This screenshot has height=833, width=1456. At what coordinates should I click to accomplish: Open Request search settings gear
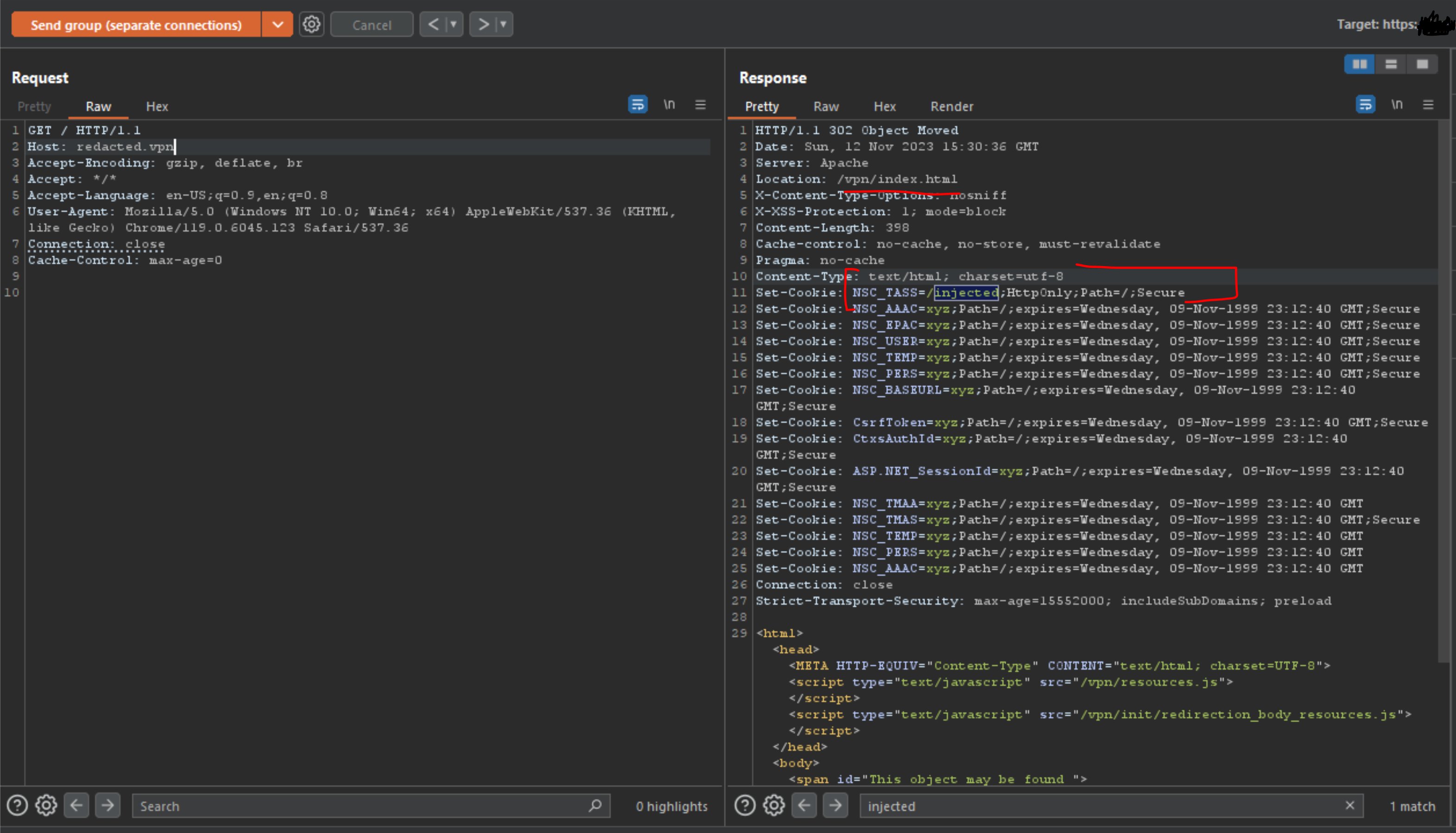[x=46, y=806]
